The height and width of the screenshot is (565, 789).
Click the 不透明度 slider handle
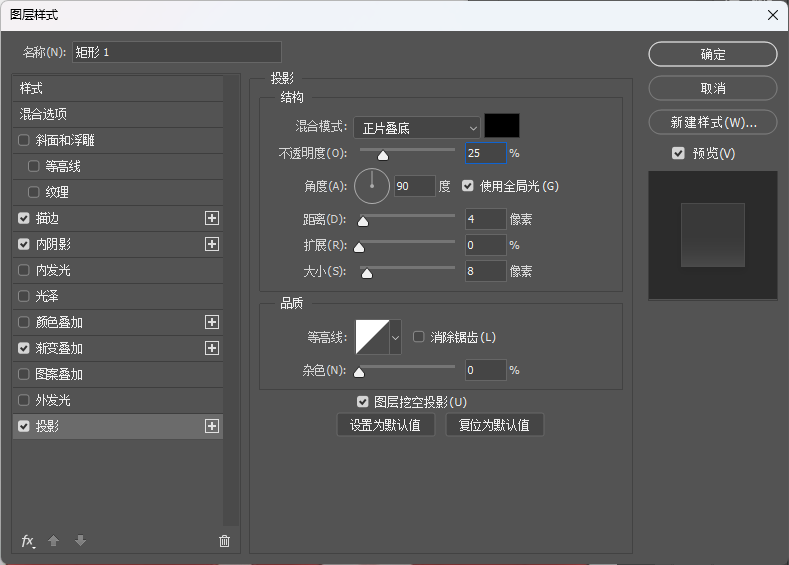click(383, 155)
